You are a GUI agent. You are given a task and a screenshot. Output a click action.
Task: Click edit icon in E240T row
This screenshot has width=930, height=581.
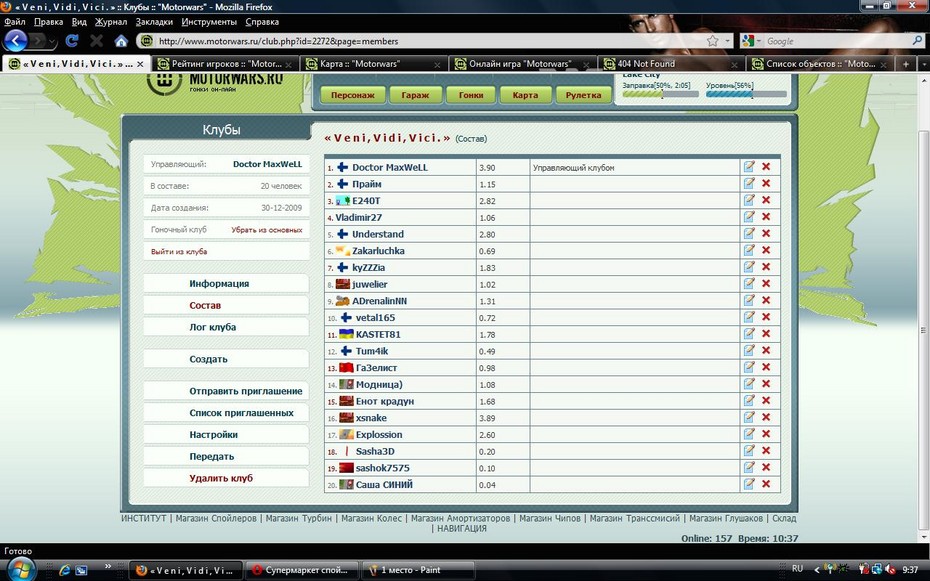click(x=749, y=200)
